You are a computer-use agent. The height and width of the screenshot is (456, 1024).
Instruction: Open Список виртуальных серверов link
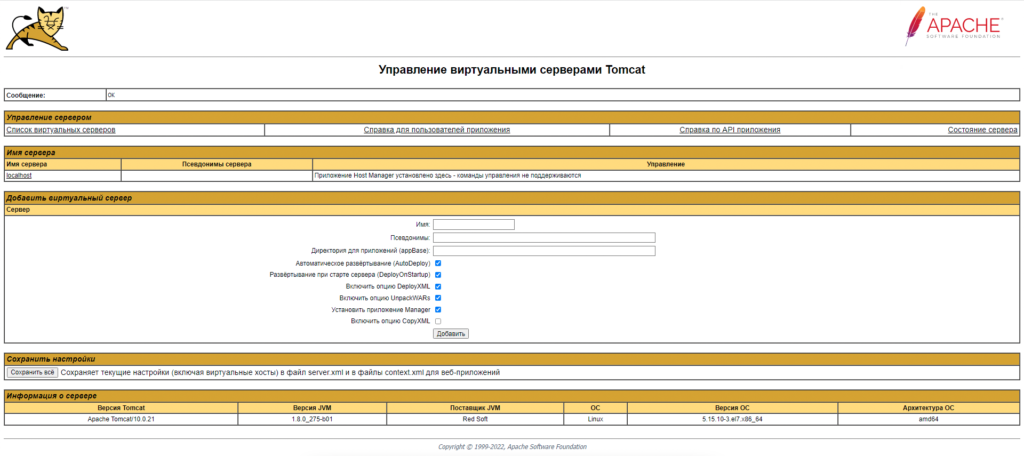pyautogui.click(x=61, y=130)
